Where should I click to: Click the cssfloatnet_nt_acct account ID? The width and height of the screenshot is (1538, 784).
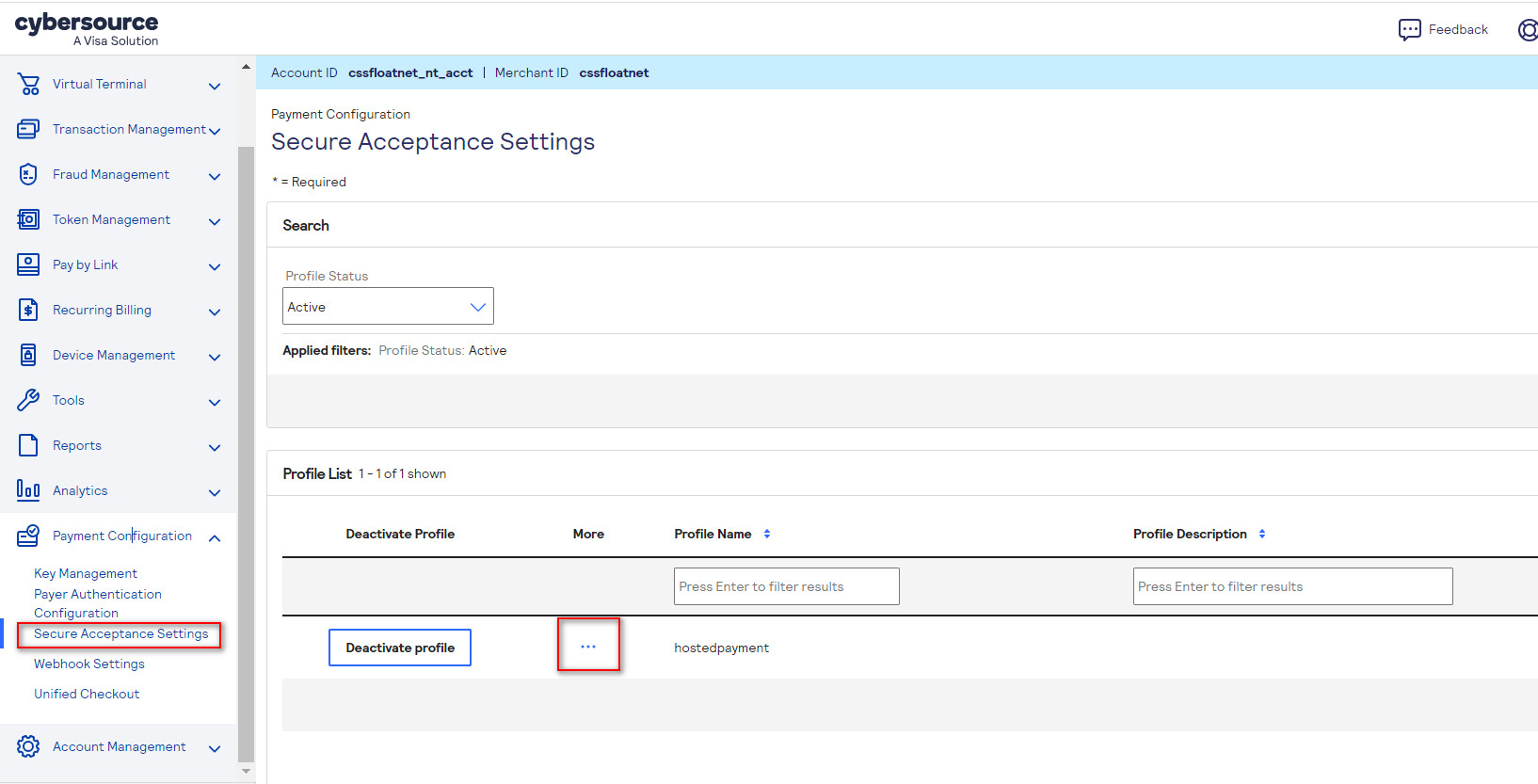[x=410, y=72]
